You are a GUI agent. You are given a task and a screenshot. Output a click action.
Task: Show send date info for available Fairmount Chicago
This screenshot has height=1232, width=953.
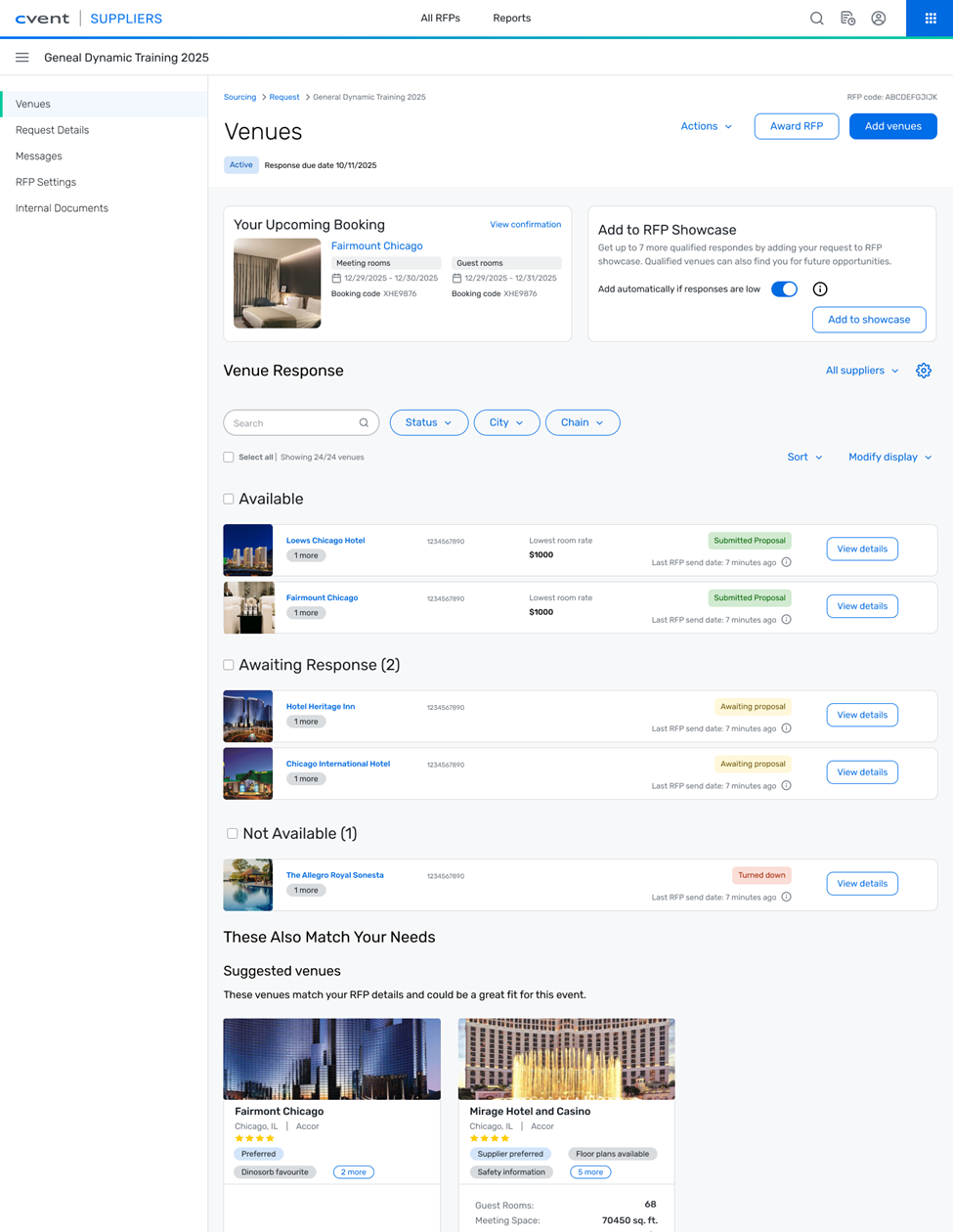786,620
